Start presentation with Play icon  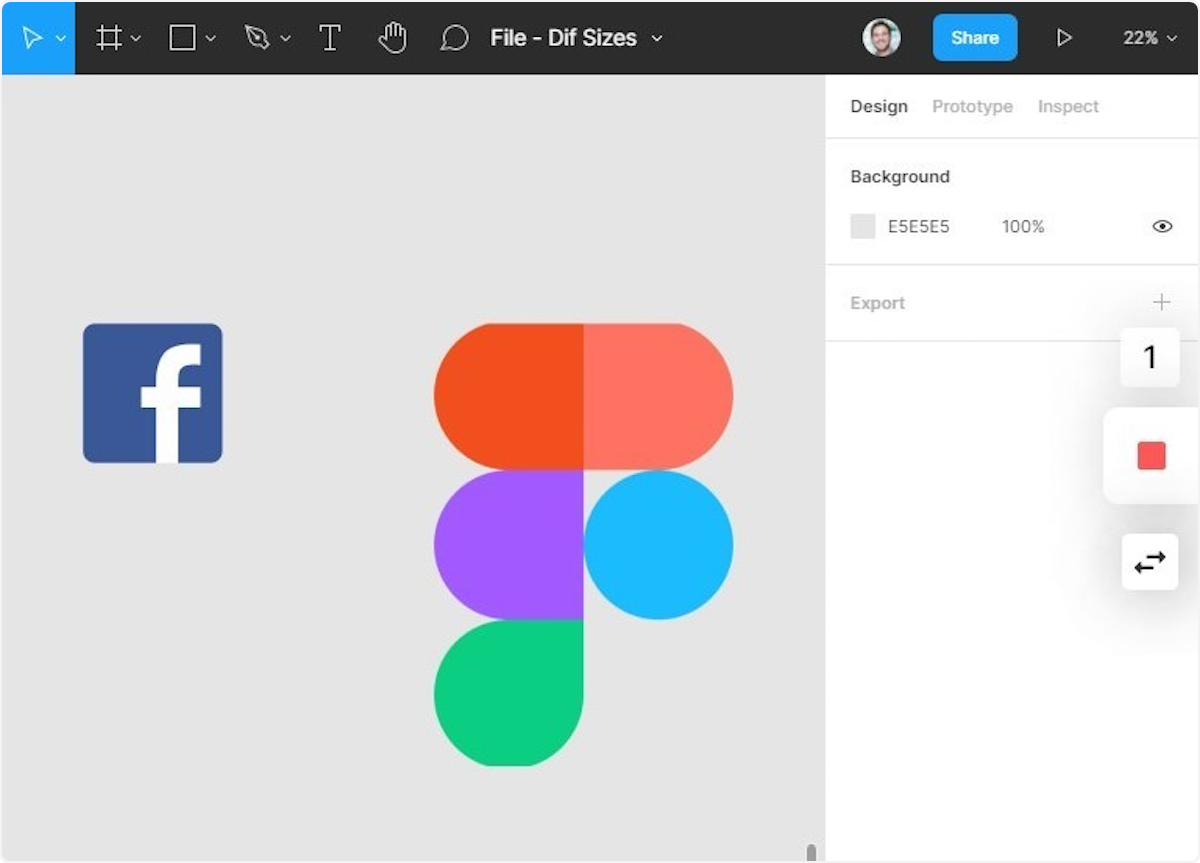coord(1064,38)
